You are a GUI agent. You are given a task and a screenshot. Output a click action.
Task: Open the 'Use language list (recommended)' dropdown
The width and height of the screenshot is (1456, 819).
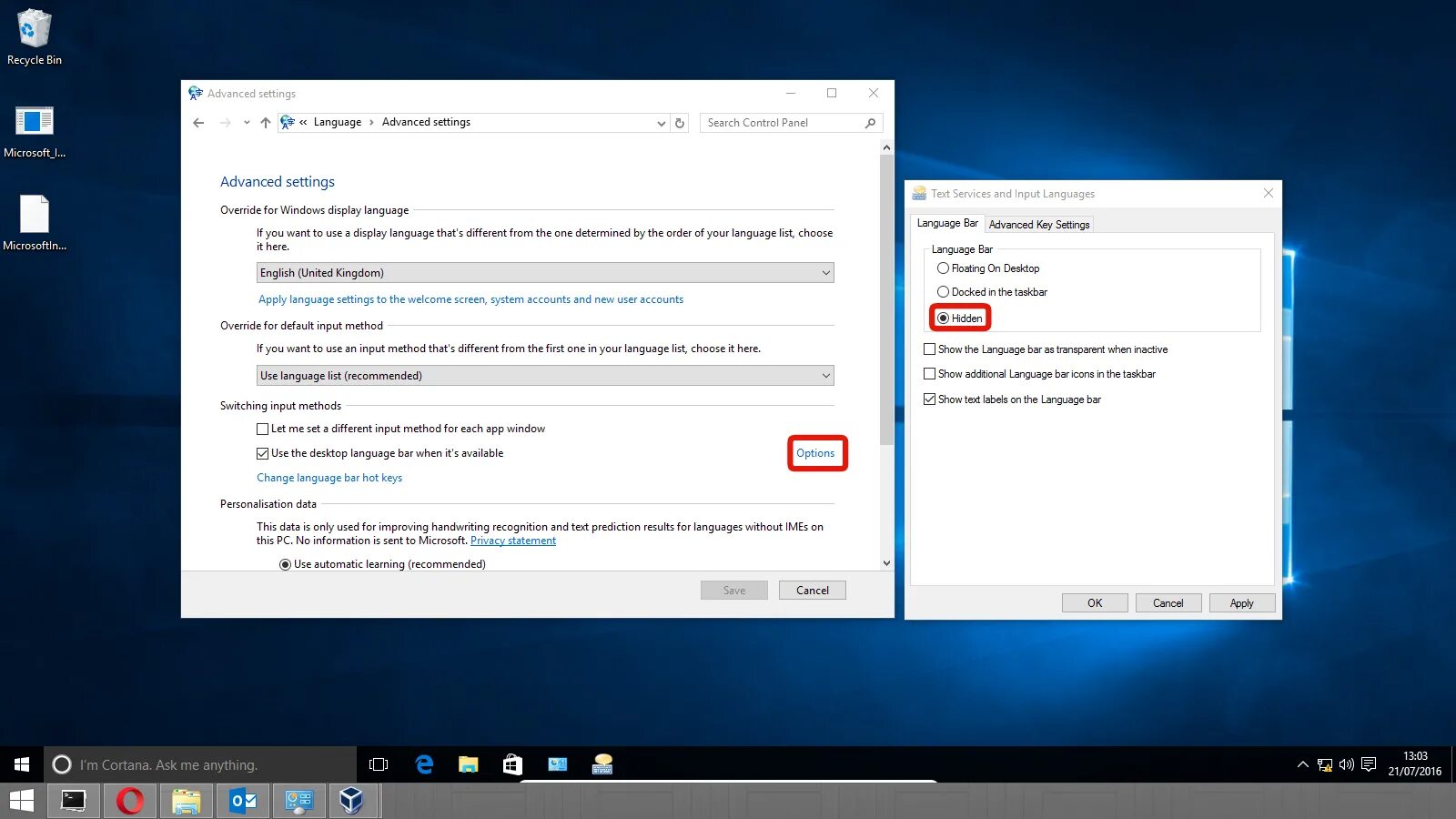pyautogui.click(x=545, y=376)
